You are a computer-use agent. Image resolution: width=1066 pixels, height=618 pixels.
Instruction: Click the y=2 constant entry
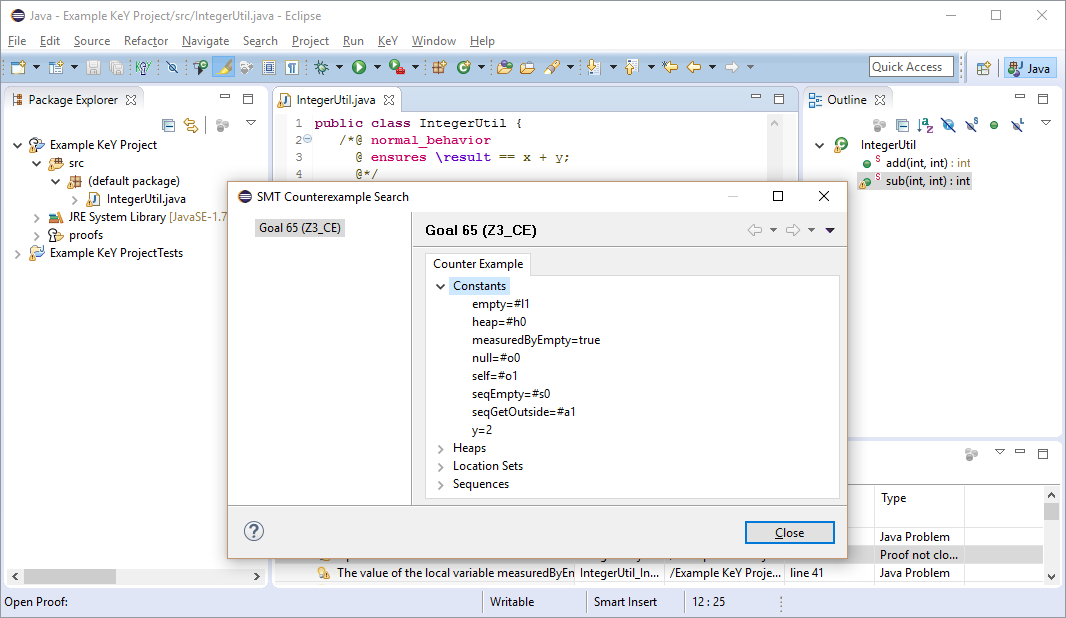482,430
